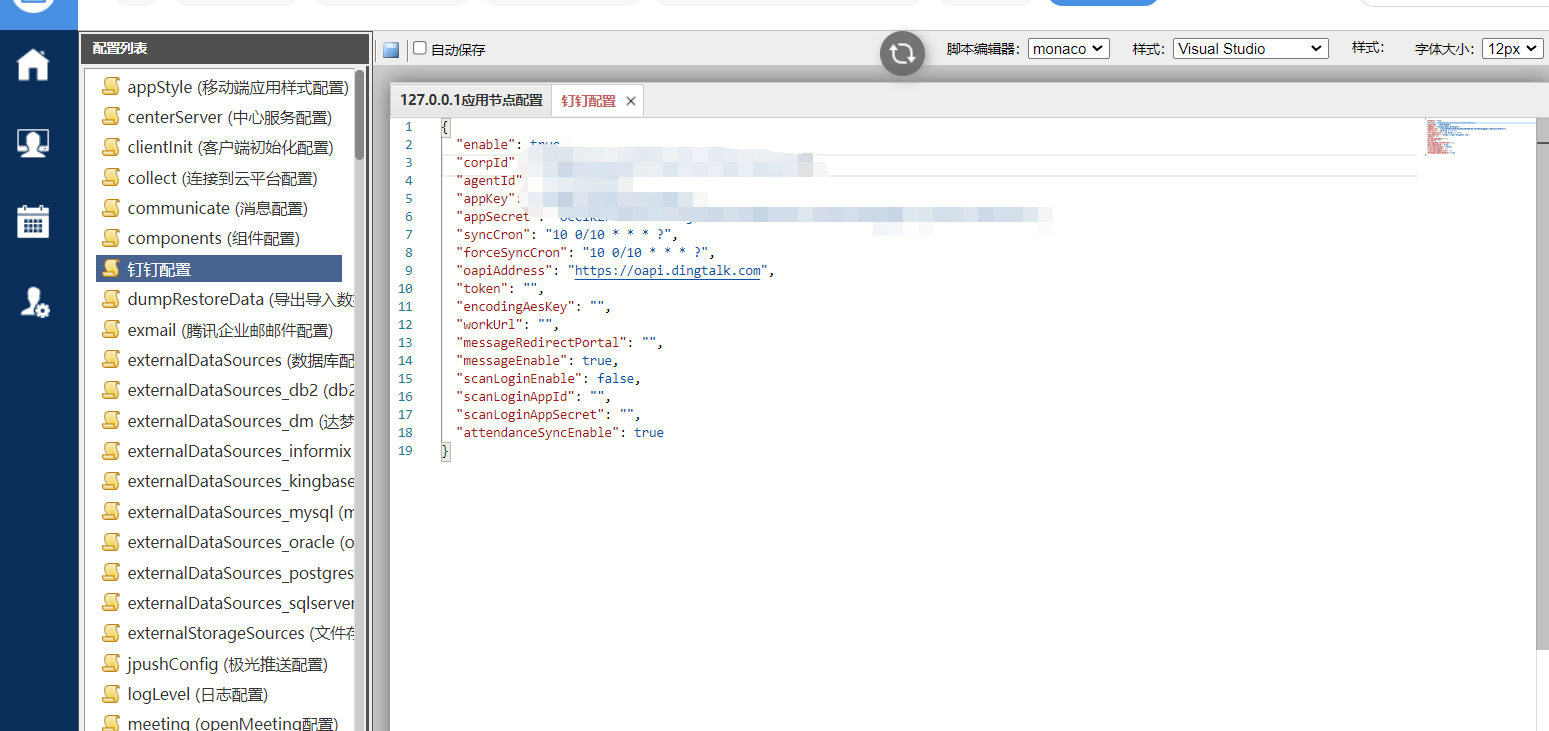Click the config list vertical scrollbar thumb
The width and height of the screenshot is (1549, 731).
(360, 114)
